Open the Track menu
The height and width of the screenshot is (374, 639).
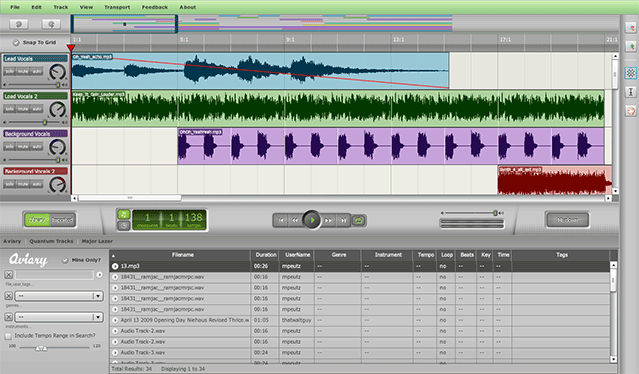point(61,7)
